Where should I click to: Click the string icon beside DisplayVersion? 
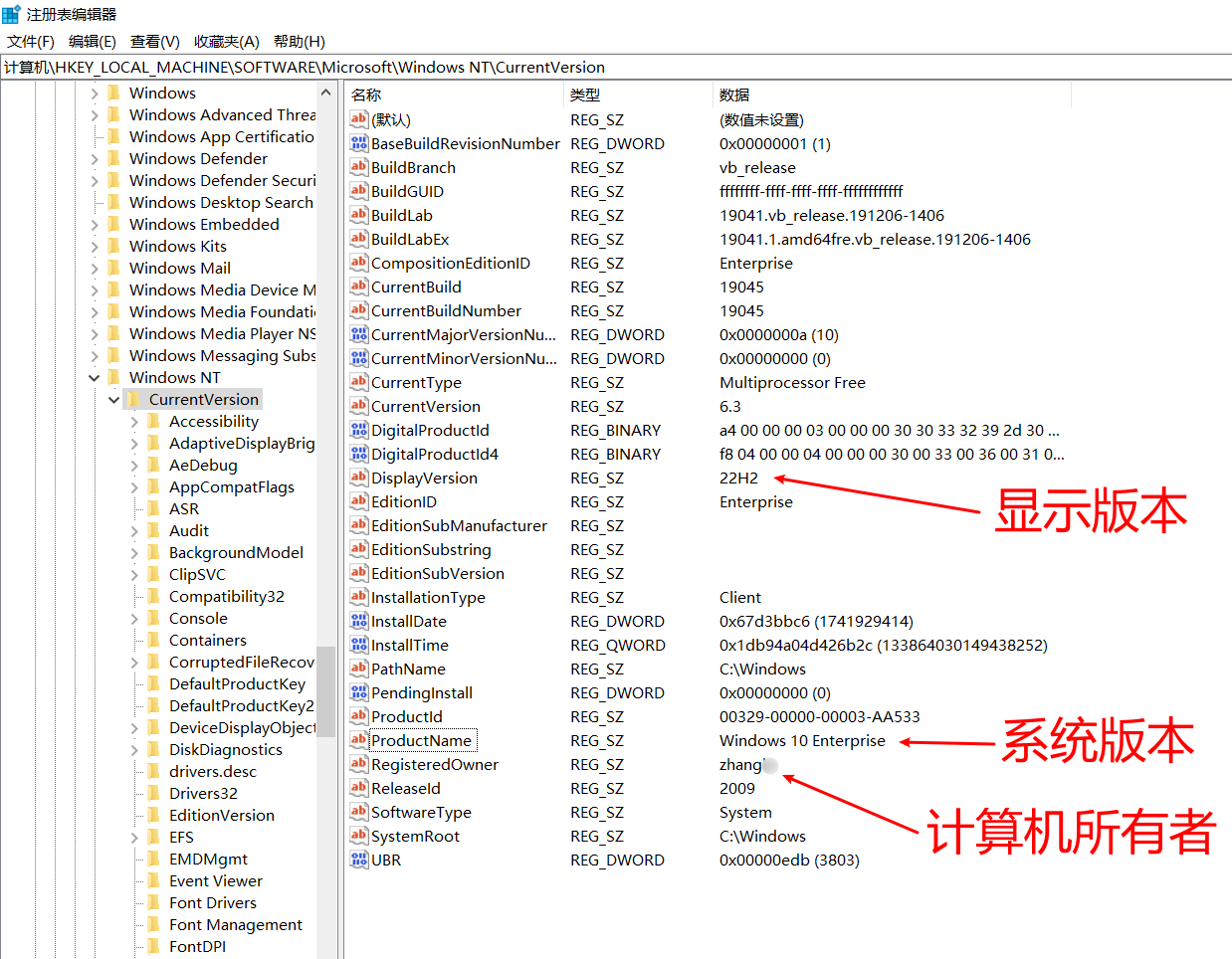tap(359, 478)
